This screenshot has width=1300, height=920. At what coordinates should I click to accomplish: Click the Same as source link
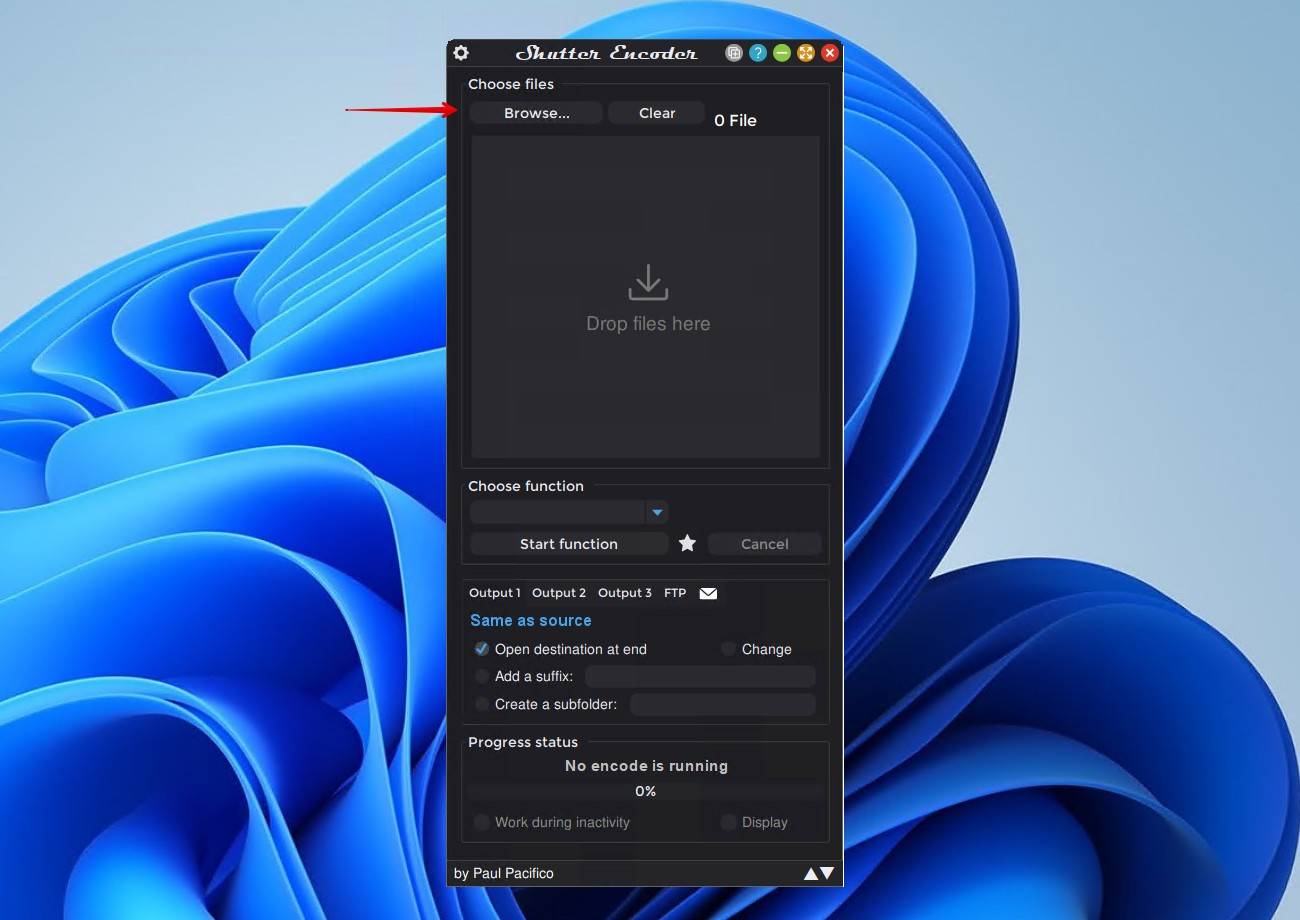coord(531,620)
